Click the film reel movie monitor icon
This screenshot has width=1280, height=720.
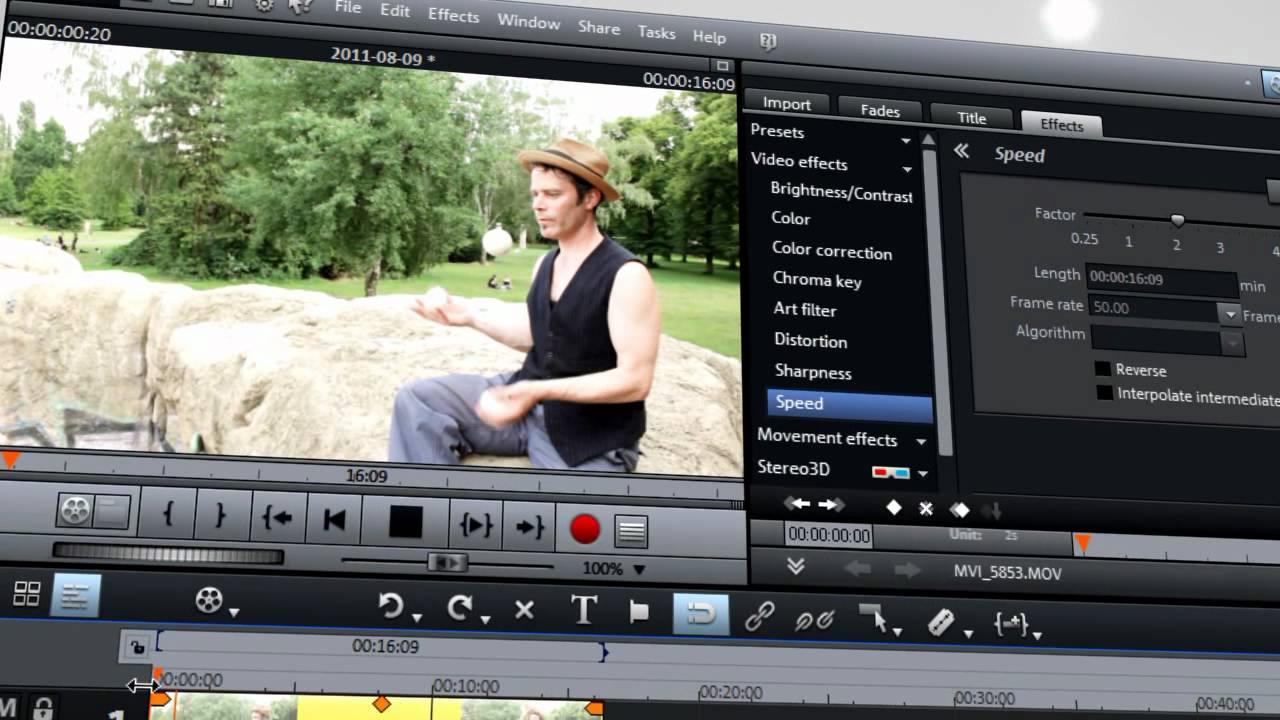pos(75,510)
